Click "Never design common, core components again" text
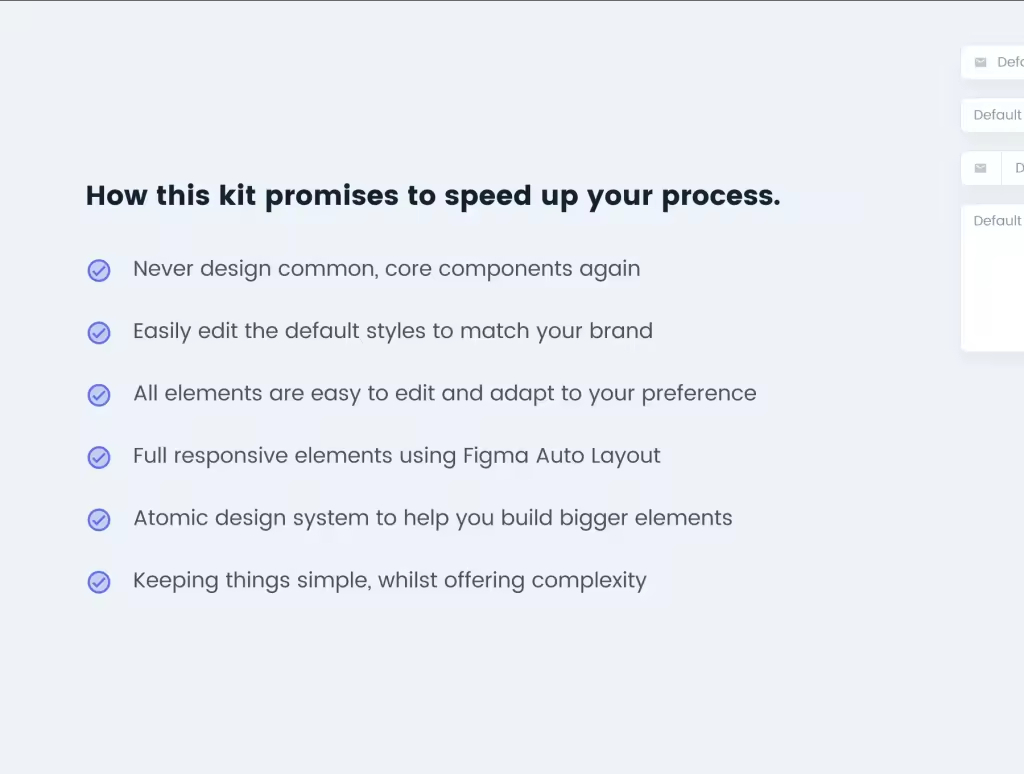The image size is (1024, 774). [386, 269]
